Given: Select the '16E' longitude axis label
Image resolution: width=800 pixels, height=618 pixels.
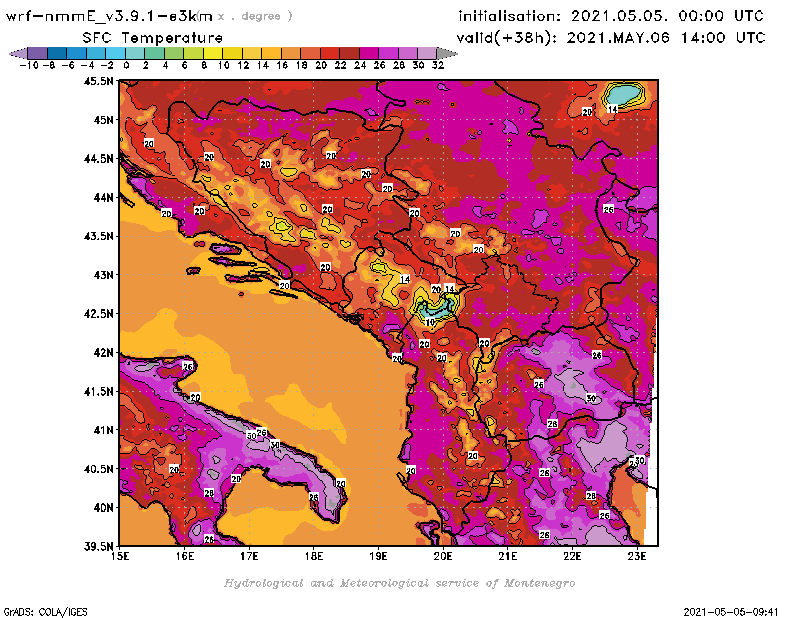Looking at the screenshot, I should point(185,556).
